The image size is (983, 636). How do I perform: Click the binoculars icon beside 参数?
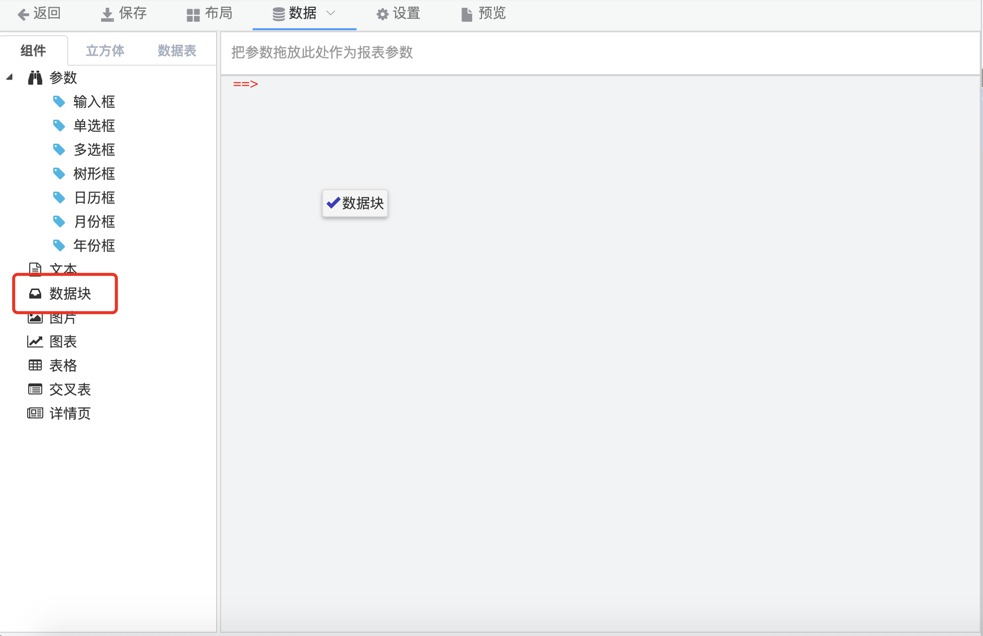point(35,78)
